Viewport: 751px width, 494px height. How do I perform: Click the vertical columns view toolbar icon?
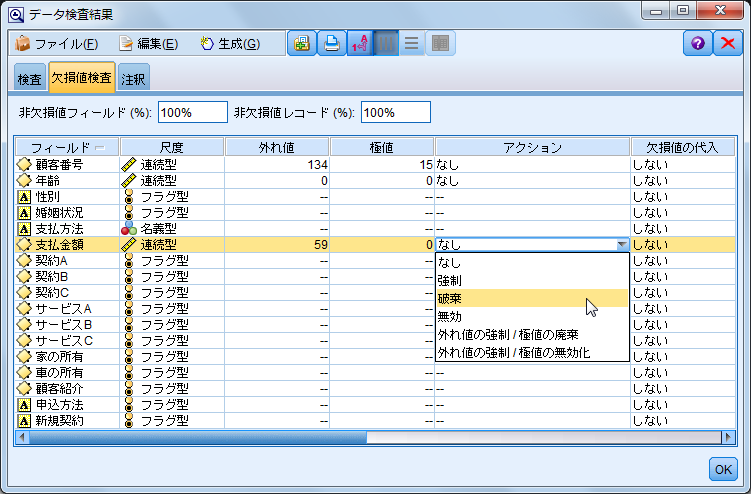click(x=386, y=44)
